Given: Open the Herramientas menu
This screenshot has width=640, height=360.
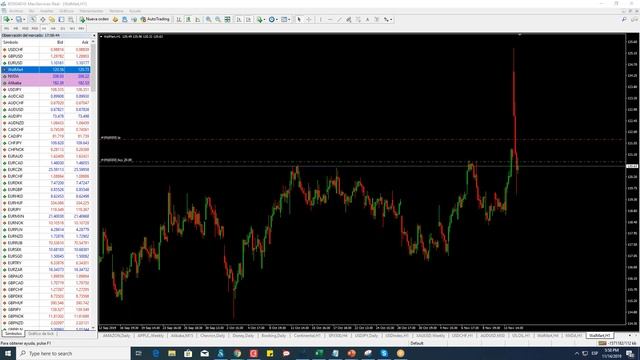Looking at the screenshot, I should [91, 11].
